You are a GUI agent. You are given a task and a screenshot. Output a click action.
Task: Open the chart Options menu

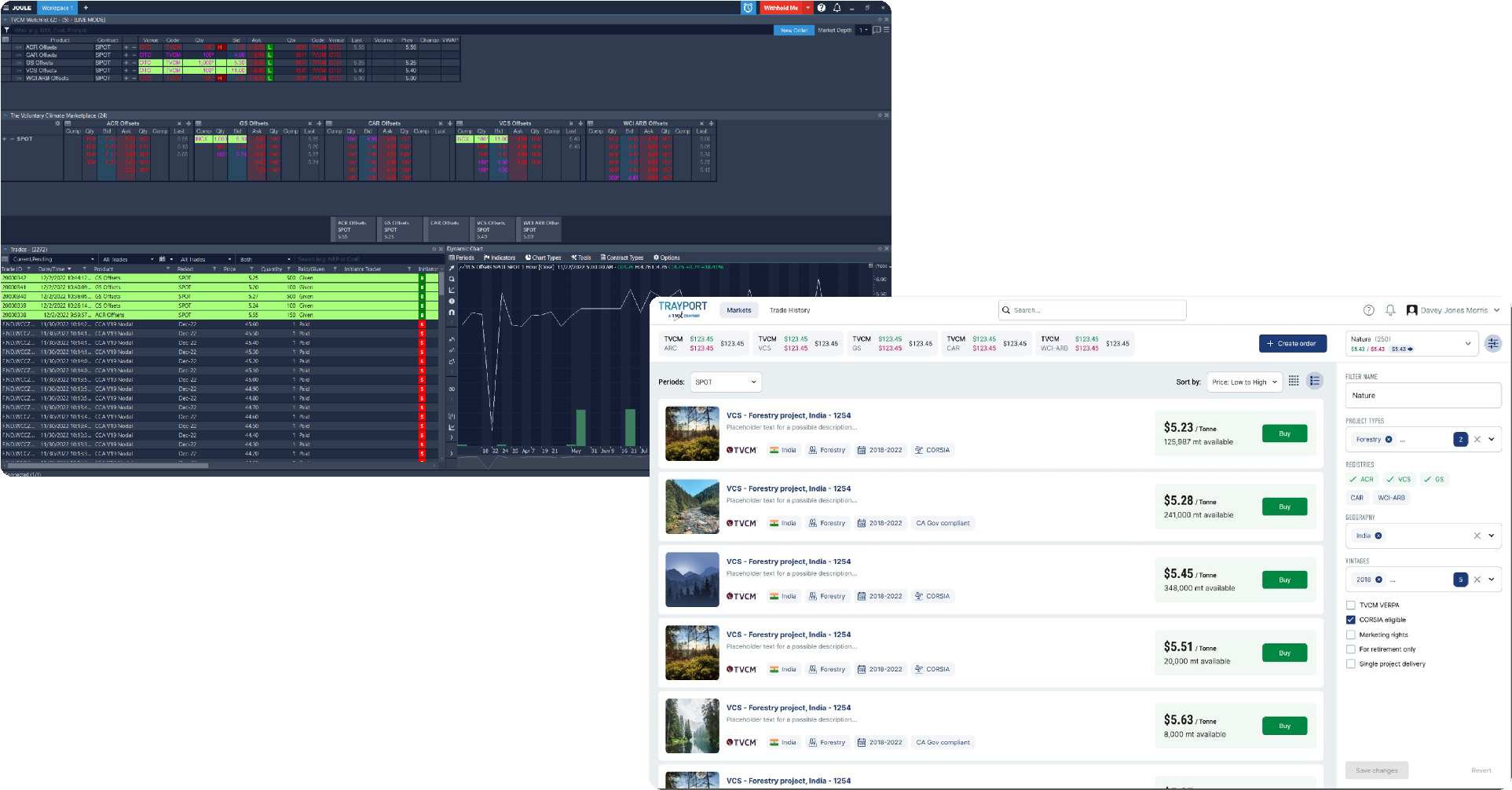pyautogui.click(x=667, y=258)
